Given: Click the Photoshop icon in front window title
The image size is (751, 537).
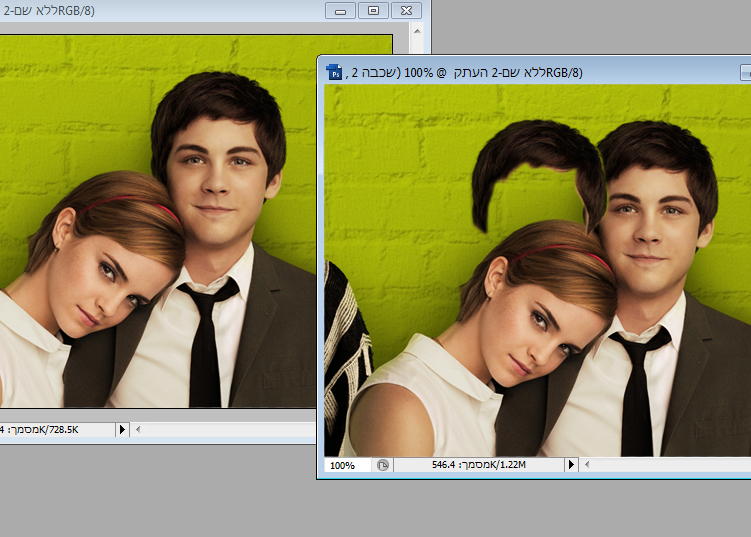Looking at the screenshot, I should click(x=334, y=72).
